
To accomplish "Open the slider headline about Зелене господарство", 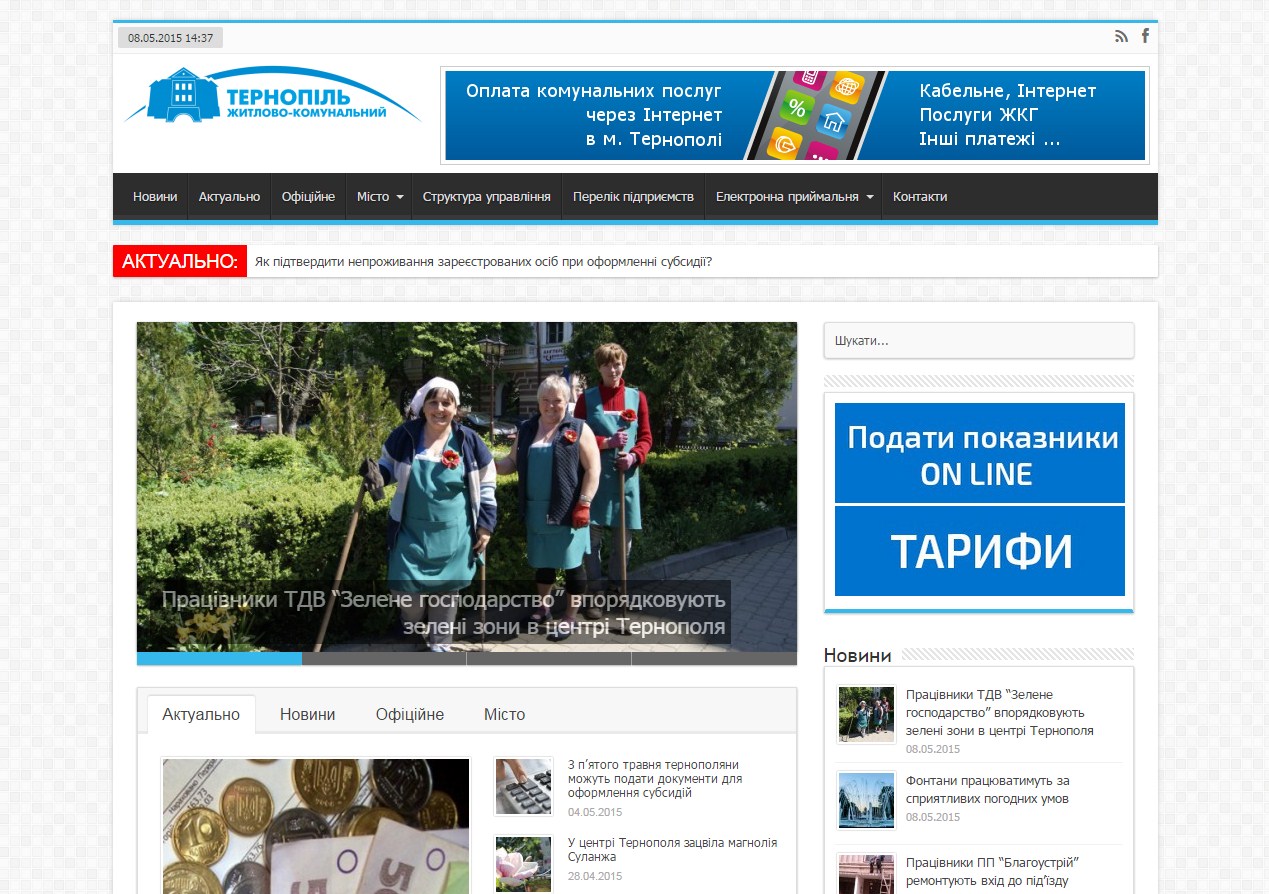I will [443, 613].
